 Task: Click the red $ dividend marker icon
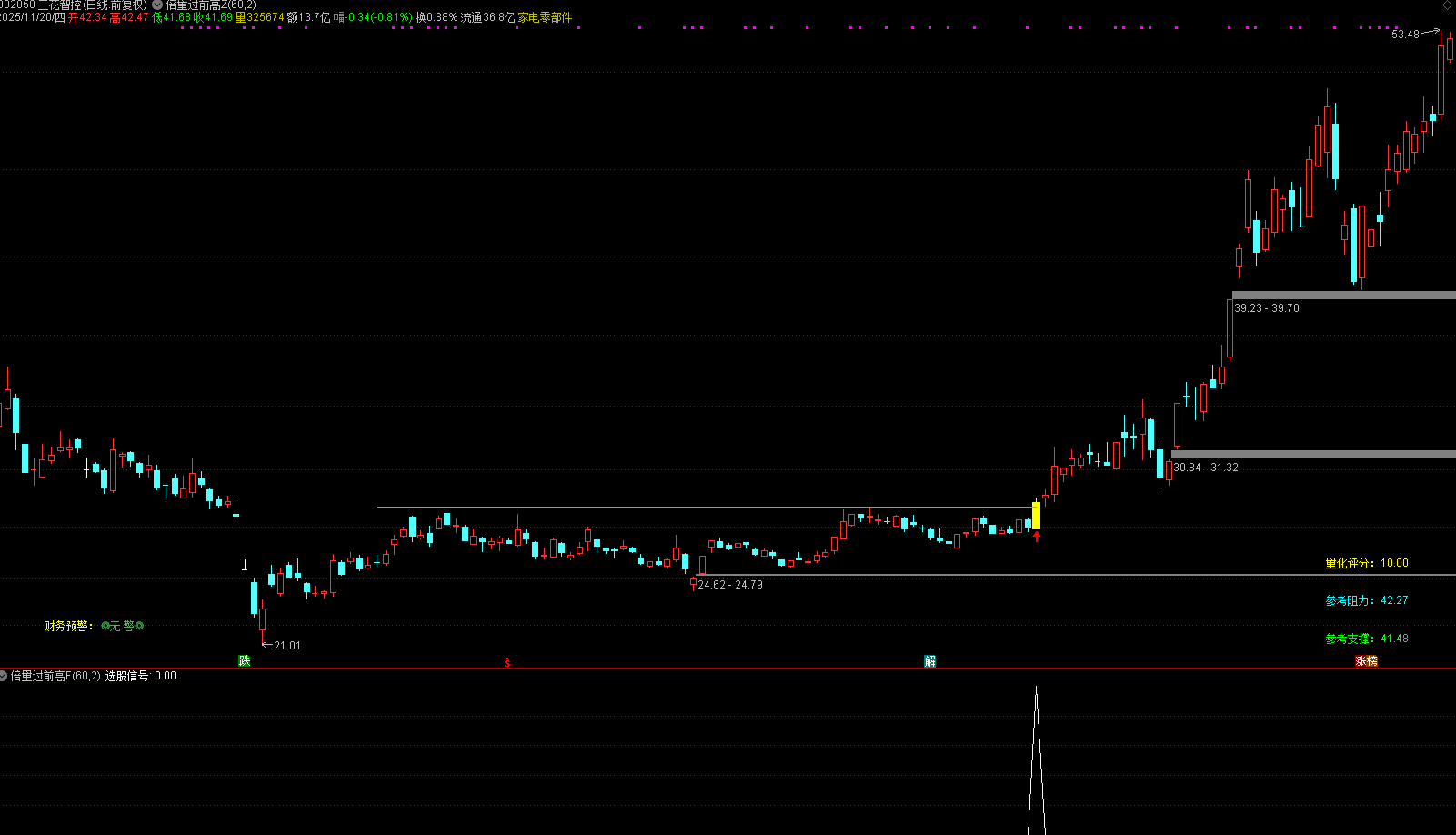point(507,662)
